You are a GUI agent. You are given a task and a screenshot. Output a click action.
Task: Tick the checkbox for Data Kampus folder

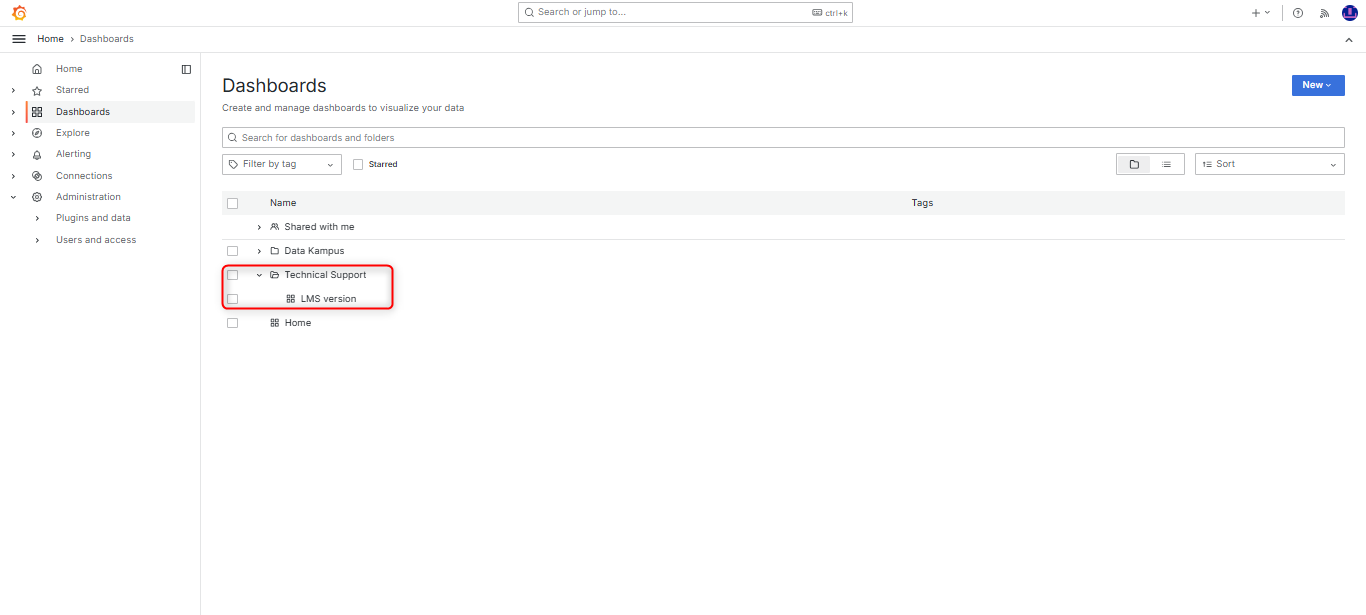(232, 251)
